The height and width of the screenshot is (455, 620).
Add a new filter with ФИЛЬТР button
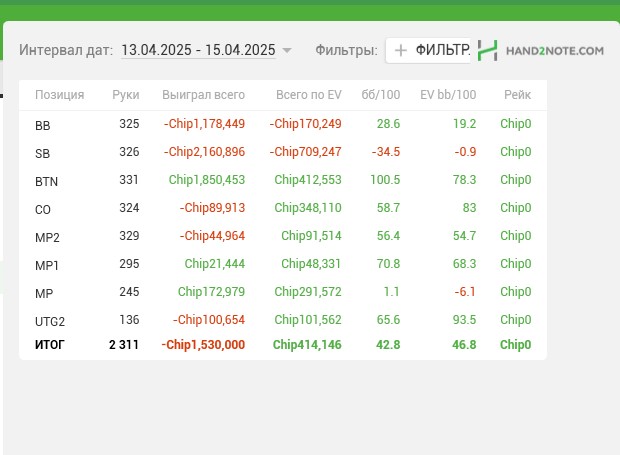click(x=428, y=51)
